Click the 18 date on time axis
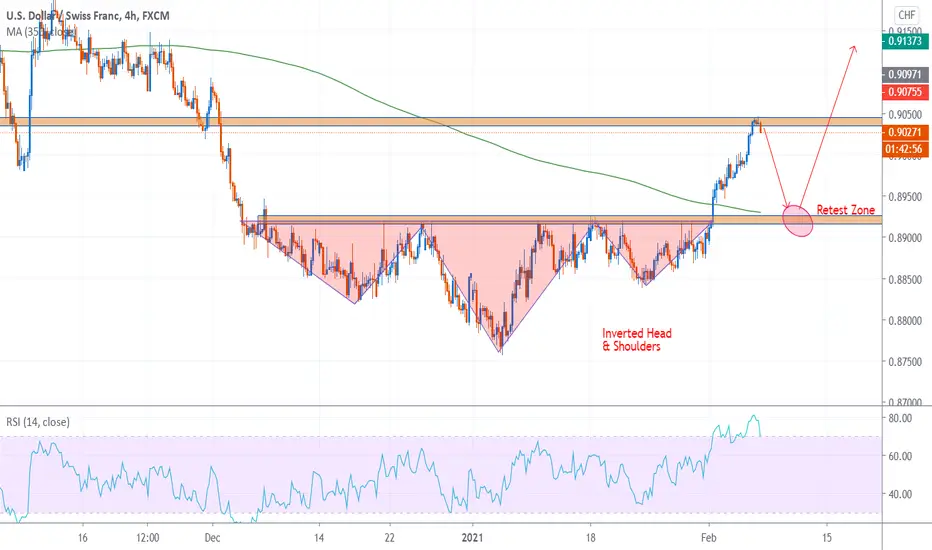 click(590, 538)
